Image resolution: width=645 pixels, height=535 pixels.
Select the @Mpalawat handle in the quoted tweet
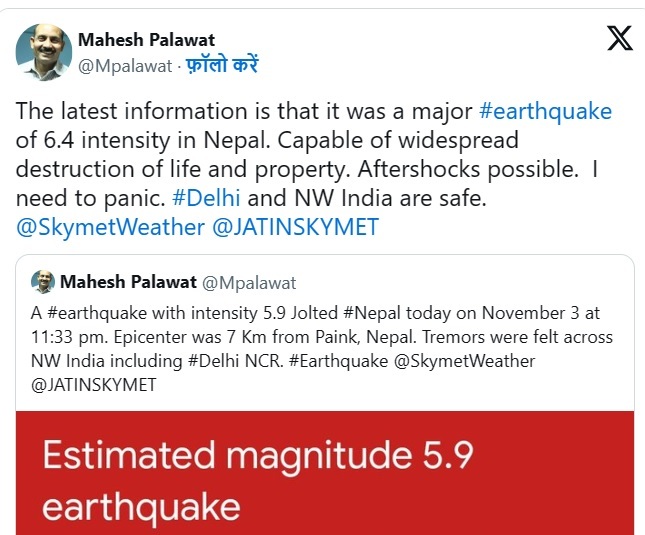pyautogui.click(x=248, y=282)
